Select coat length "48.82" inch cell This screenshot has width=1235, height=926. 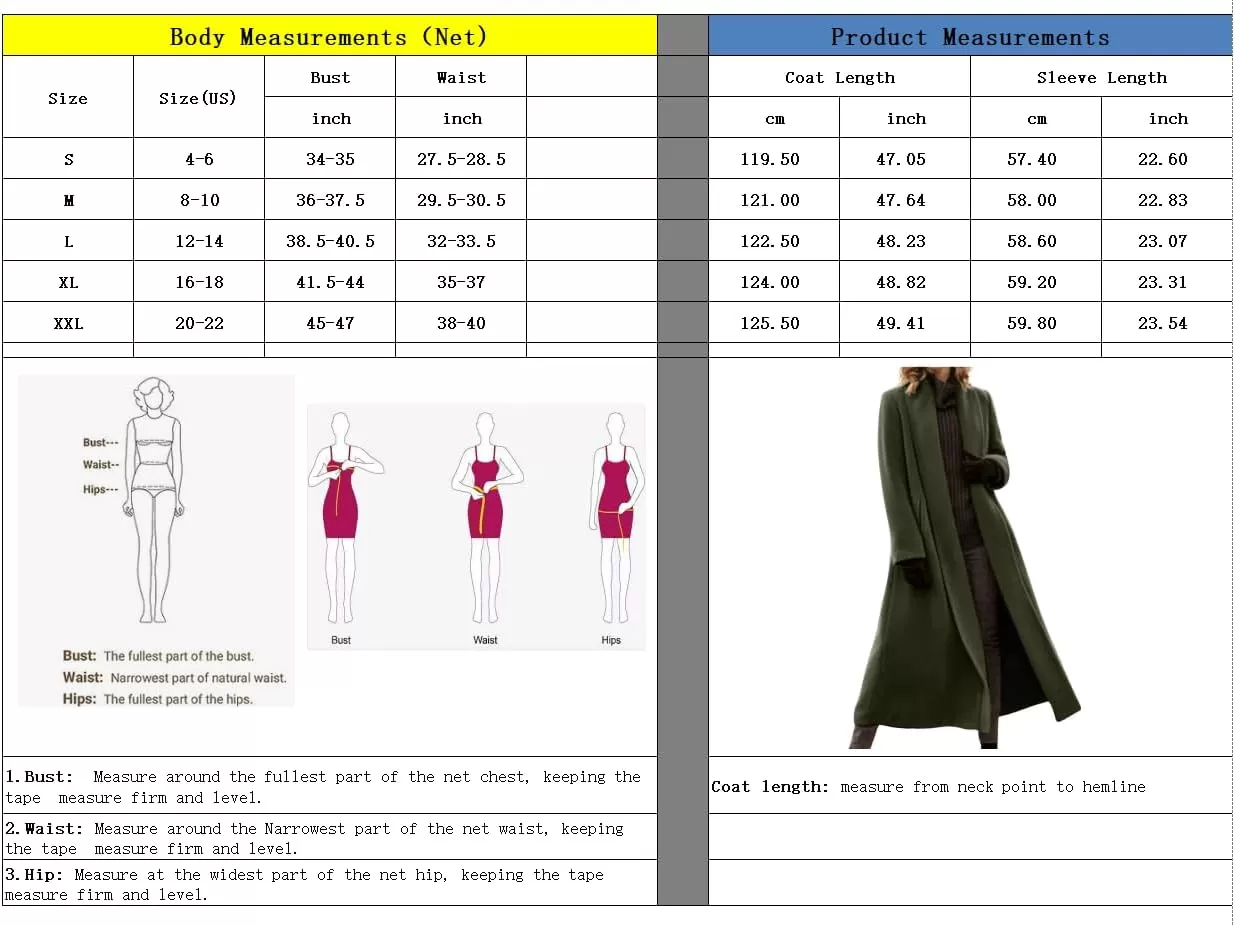click(x=905, y=282)
